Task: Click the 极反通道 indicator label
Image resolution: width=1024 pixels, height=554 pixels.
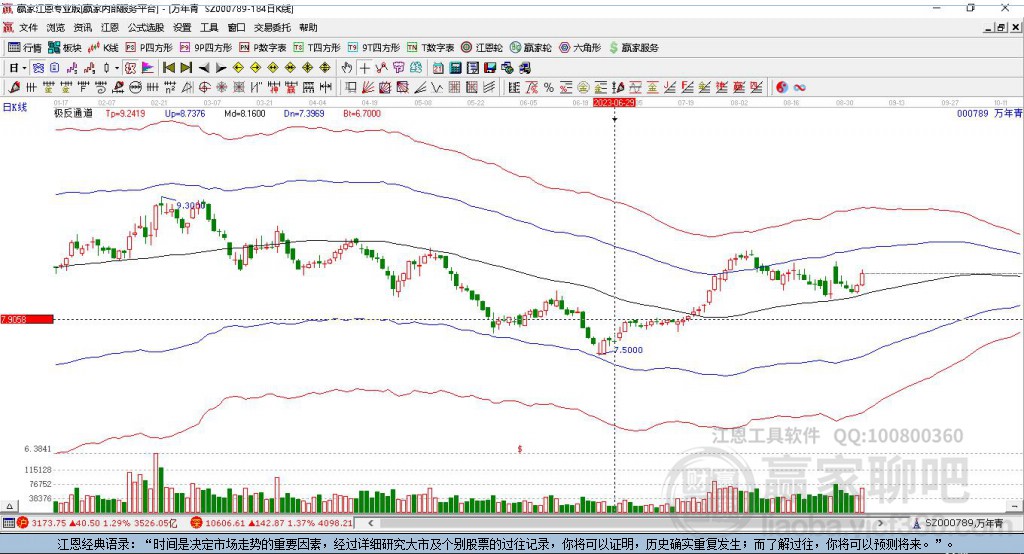Action: pyautogui.click(x=73, y=113)
